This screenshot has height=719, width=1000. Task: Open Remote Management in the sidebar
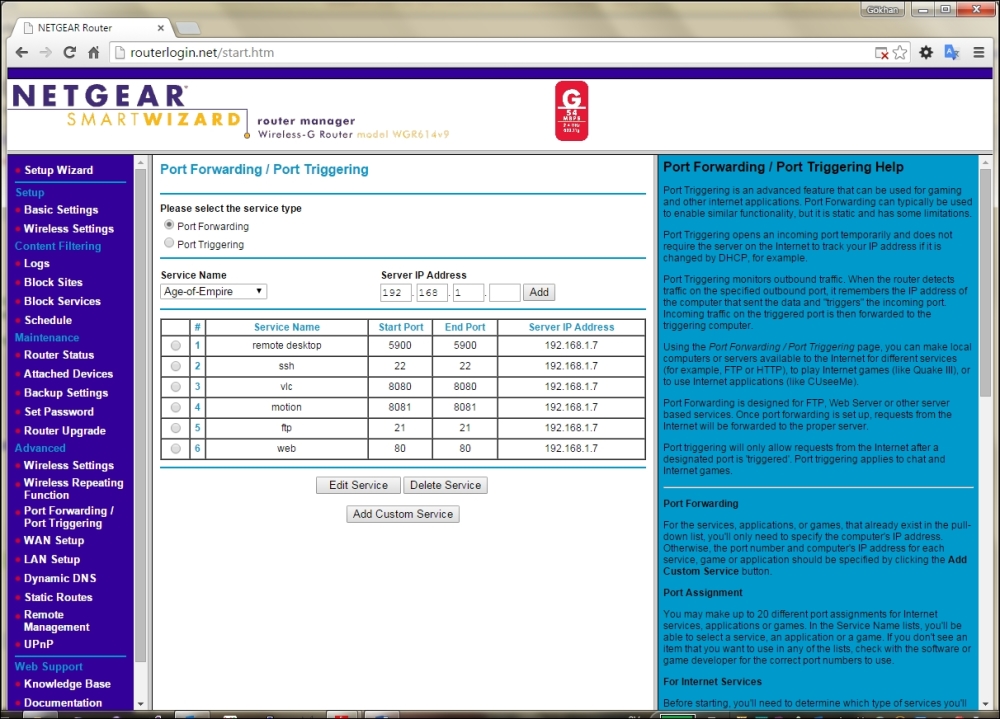coord(57,621)
